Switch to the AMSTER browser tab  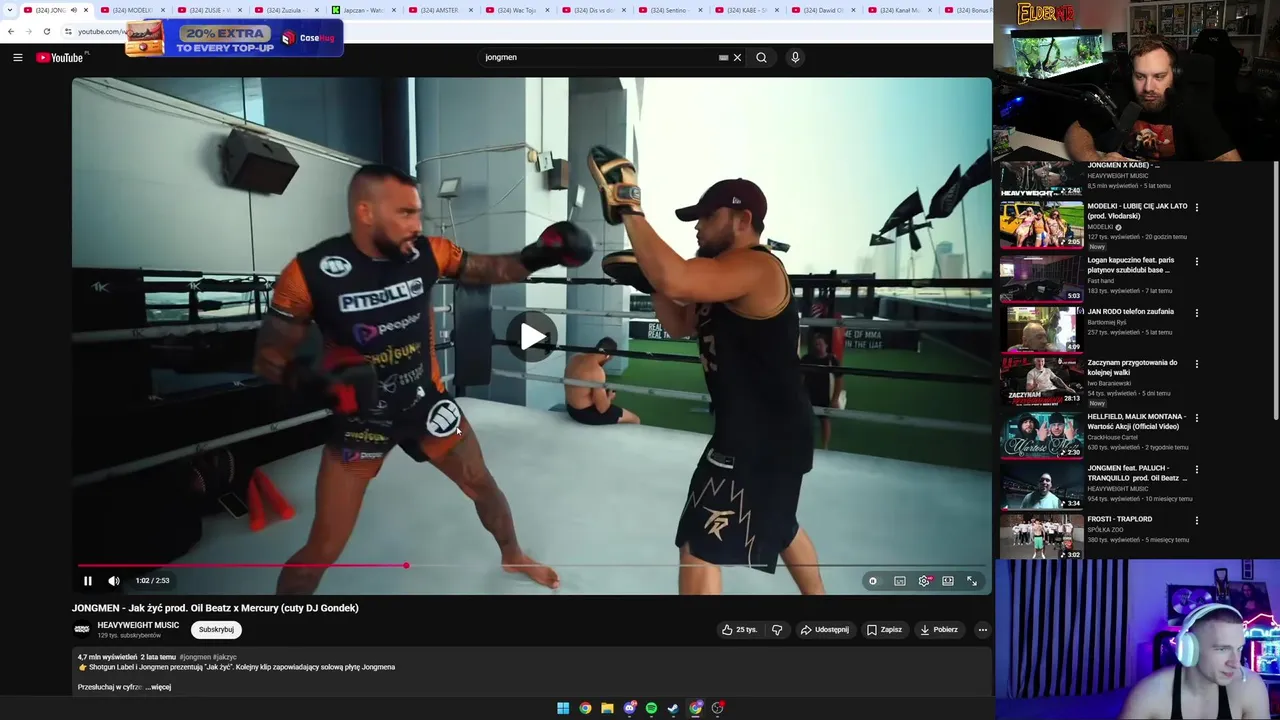click(440, 10)
